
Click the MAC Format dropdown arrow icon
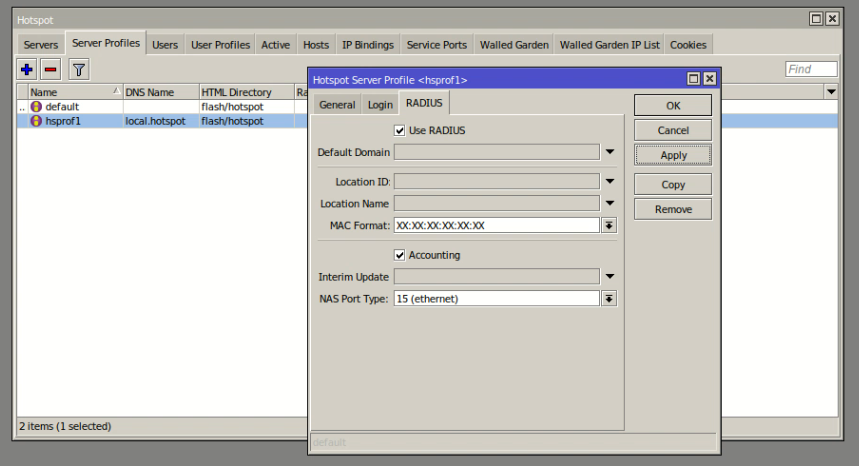pos(609,225)
